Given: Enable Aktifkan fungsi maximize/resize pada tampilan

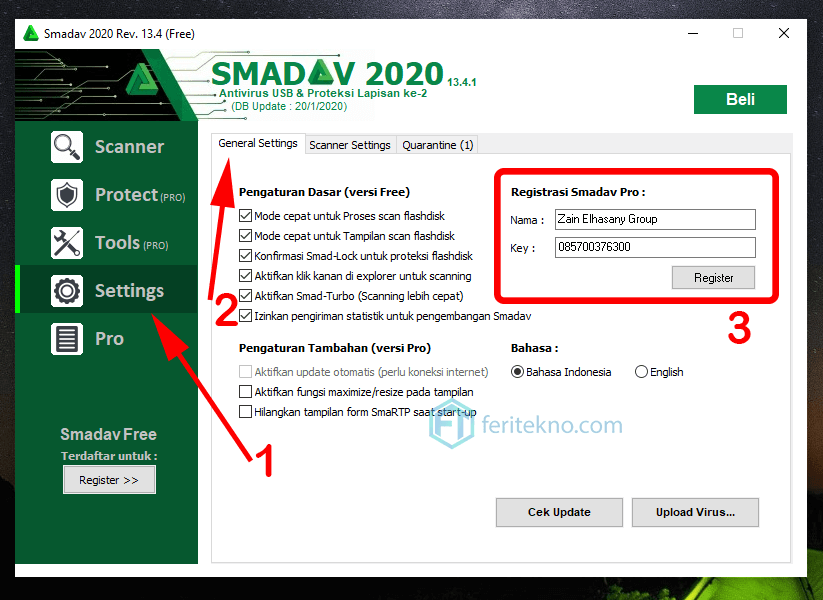Looking at the screenshot, I should pos(245,392).
